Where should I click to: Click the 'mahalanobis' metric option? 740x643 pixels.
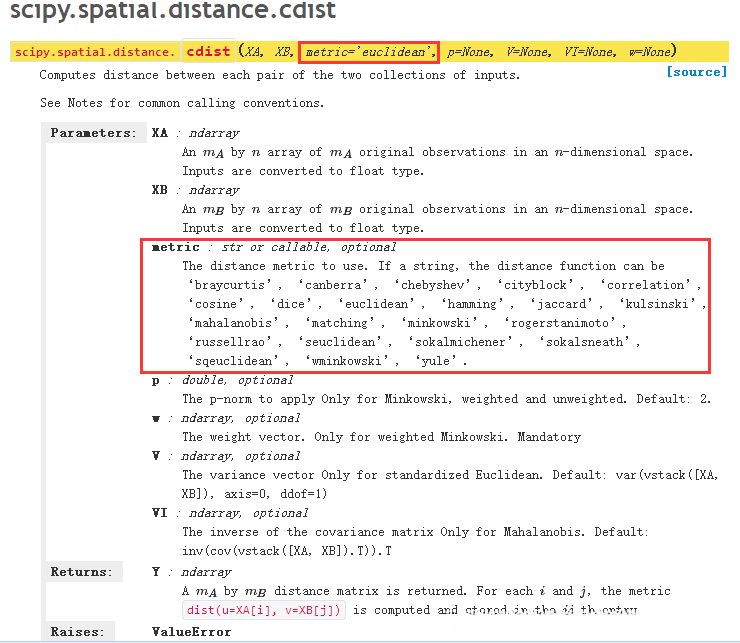point(234,323)
